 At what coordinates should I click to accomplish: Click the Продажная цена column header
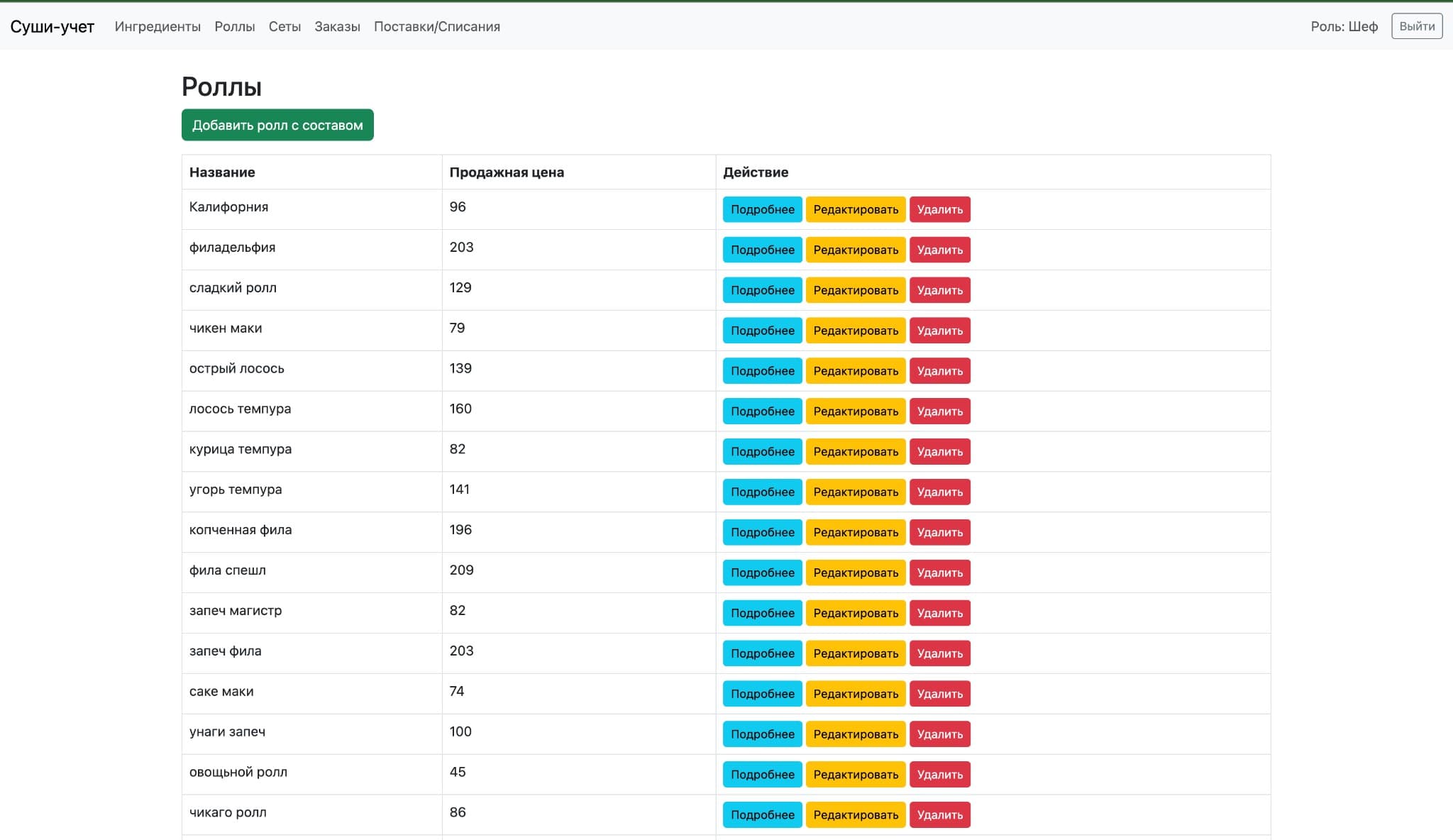tap(507, 172)
